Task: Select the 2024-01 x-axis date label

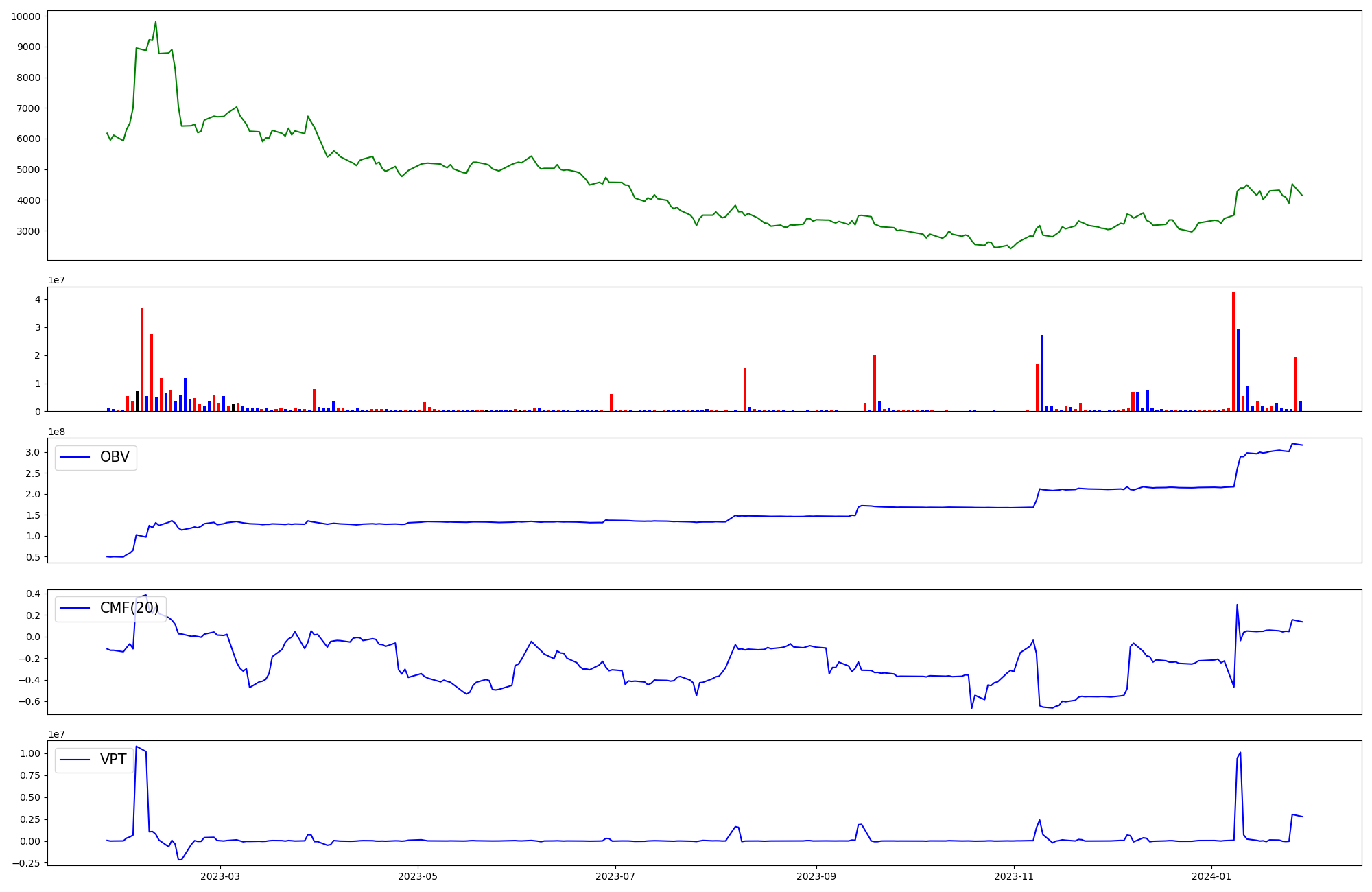Action: pos(1211,876)
